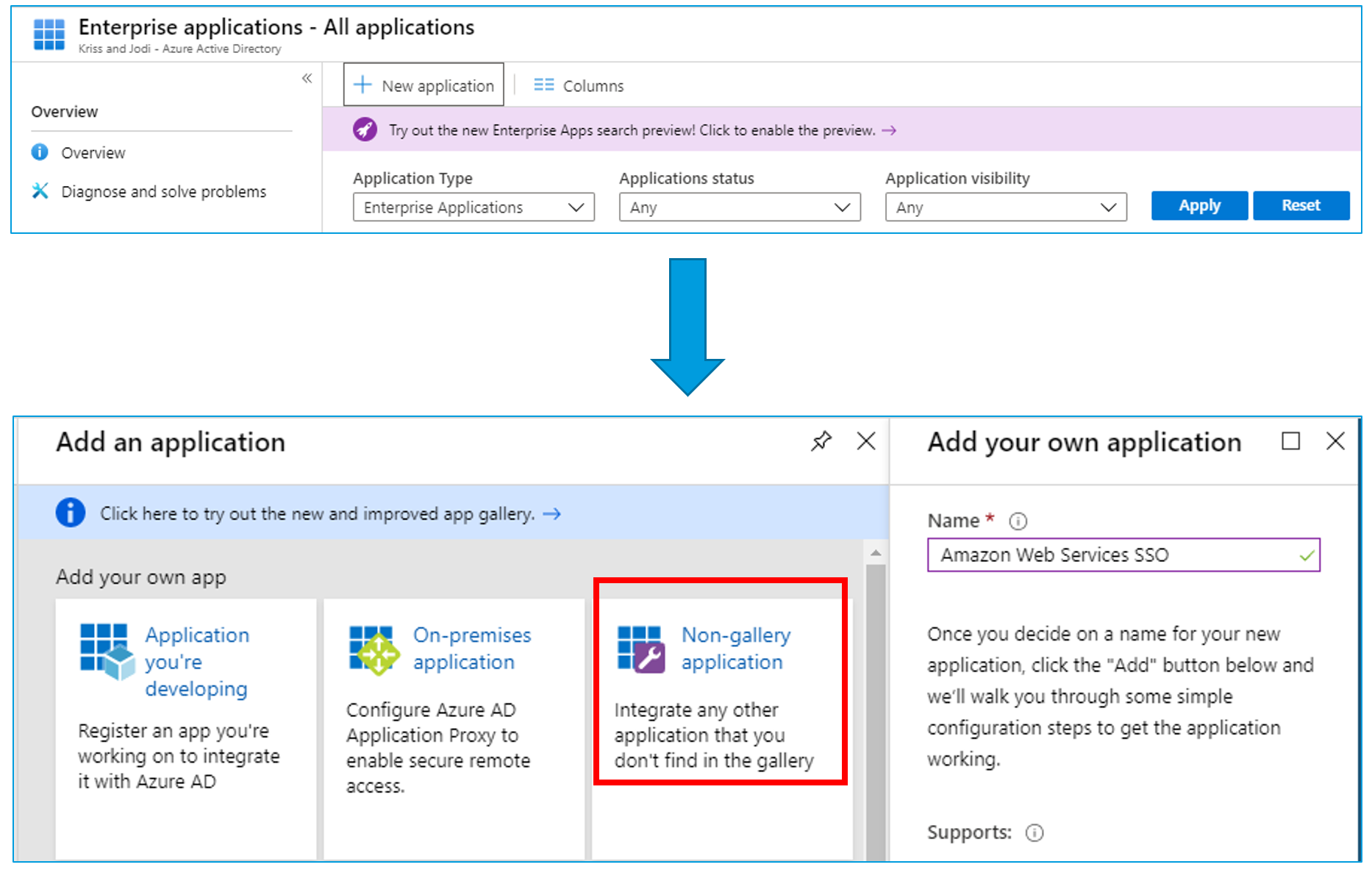Close the Add your own application blade
The height and width of the screenshot is (870, 1372).
click(x=1335, y=441)
